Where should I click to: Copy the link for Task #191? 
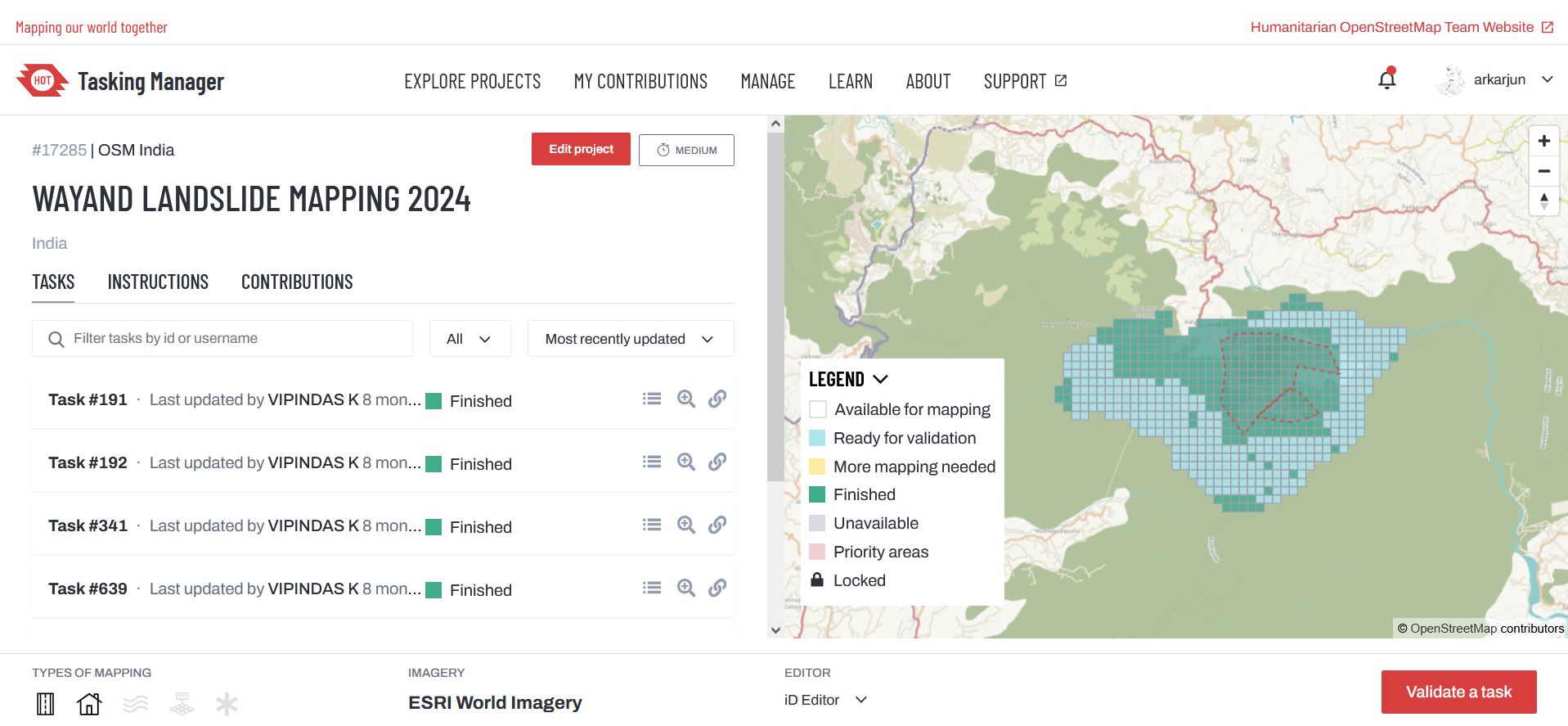click(x=717, y=399)
